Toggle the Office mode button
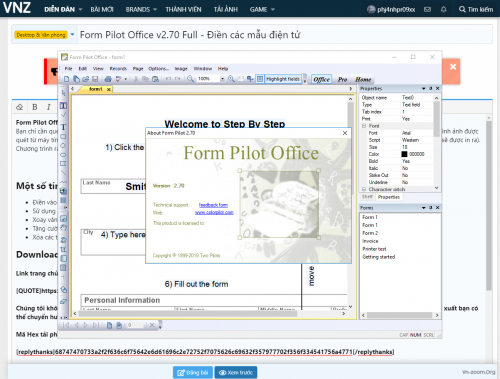 [x=321, y=79]
